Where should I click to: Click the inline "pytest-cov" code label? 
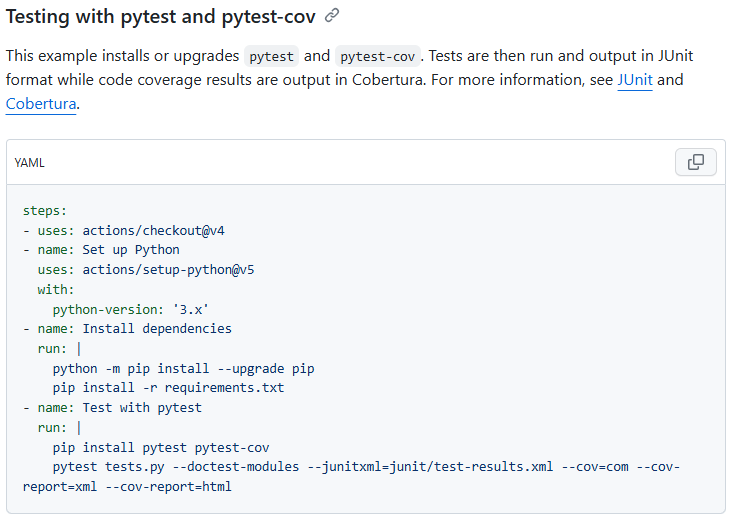click(378, 56)
